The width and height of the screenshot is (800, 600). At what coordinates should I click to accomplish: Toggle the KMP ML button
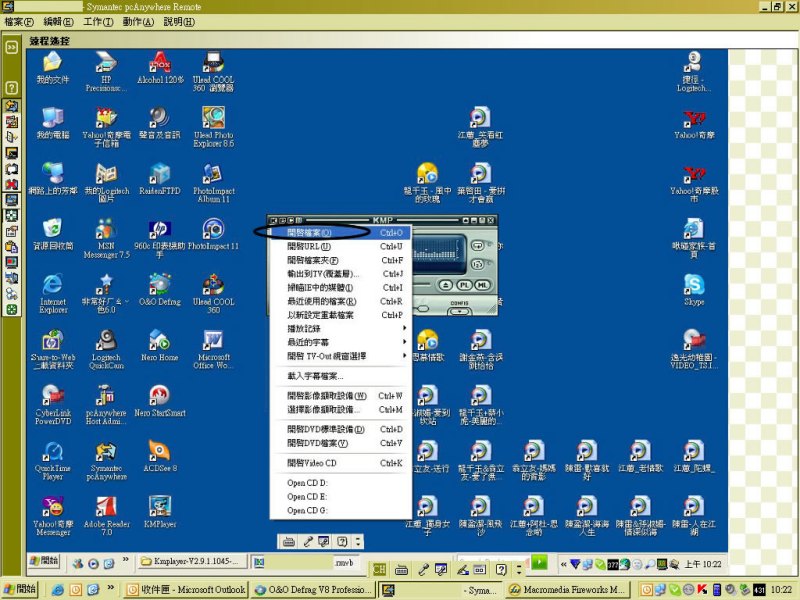(x=482, y=285)
